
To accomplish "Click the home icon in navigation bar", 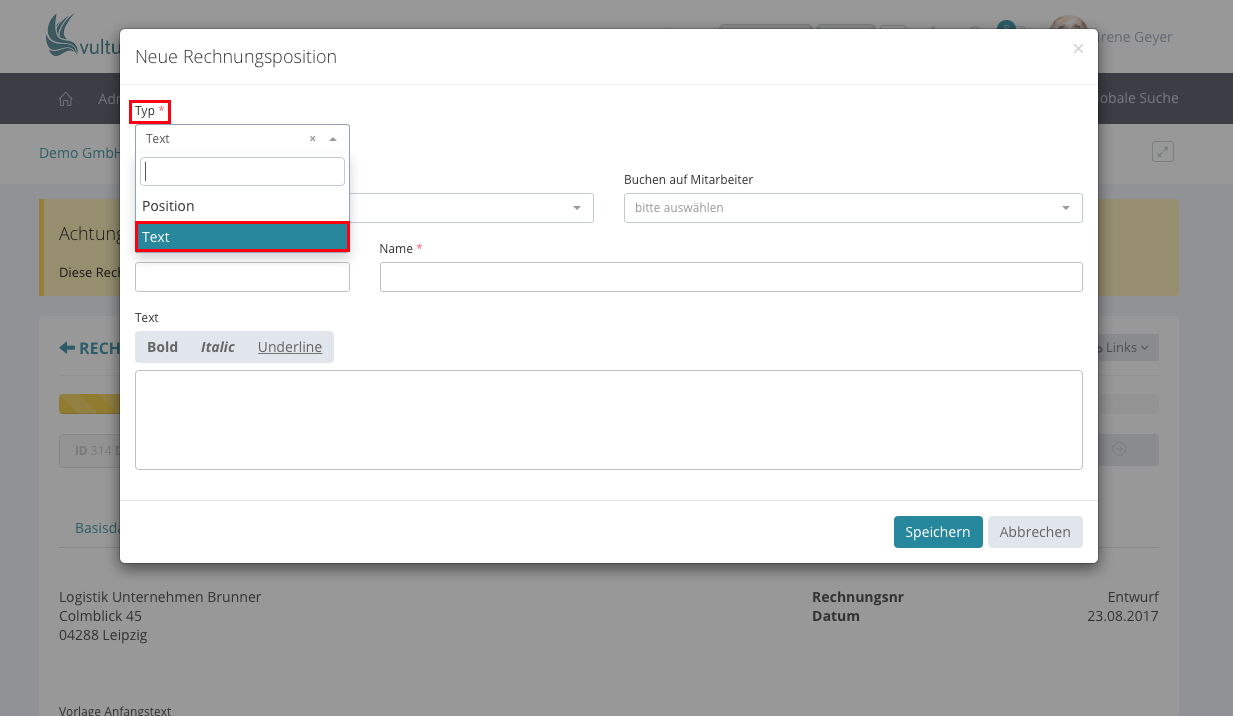I will 66,99.
